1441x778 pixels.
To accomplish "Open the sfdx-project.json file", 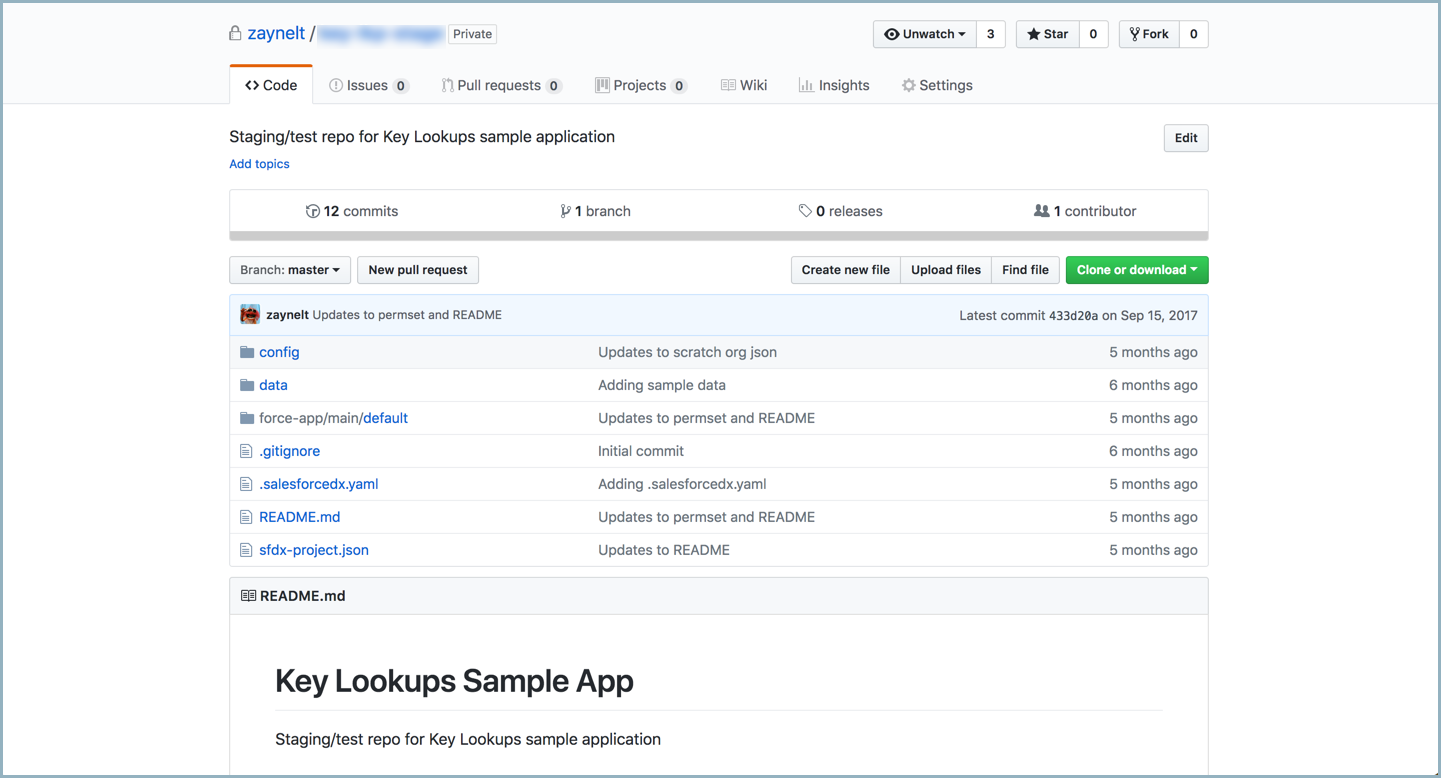I will tap(313, 550).
